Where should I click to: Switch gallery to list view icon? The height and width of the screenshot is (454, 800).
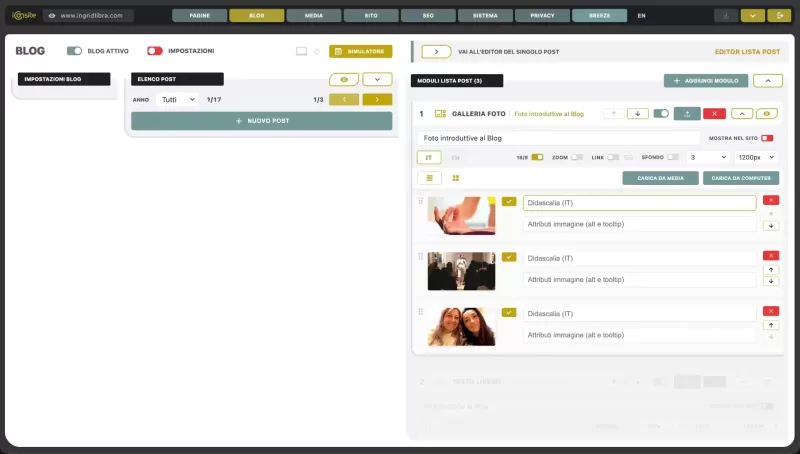pos(430,178)
